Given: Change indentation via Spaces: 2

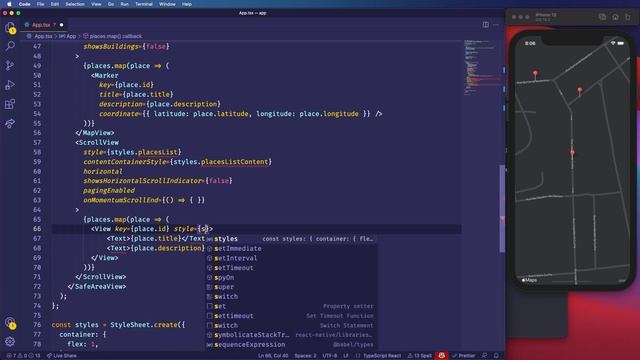Looking at the screenshot, I should [305, 356].
